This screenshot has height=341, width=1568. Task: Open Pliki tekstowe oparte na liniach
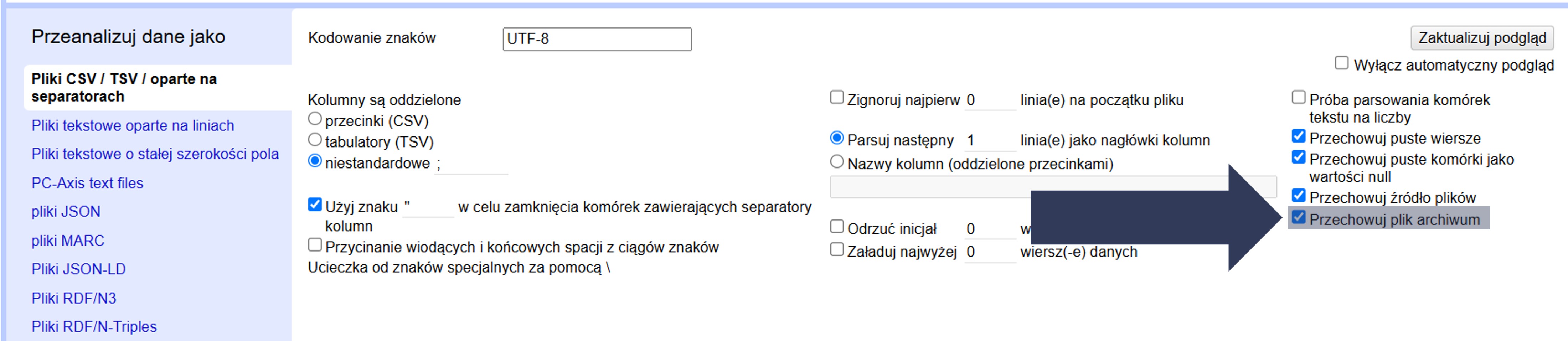133,125
